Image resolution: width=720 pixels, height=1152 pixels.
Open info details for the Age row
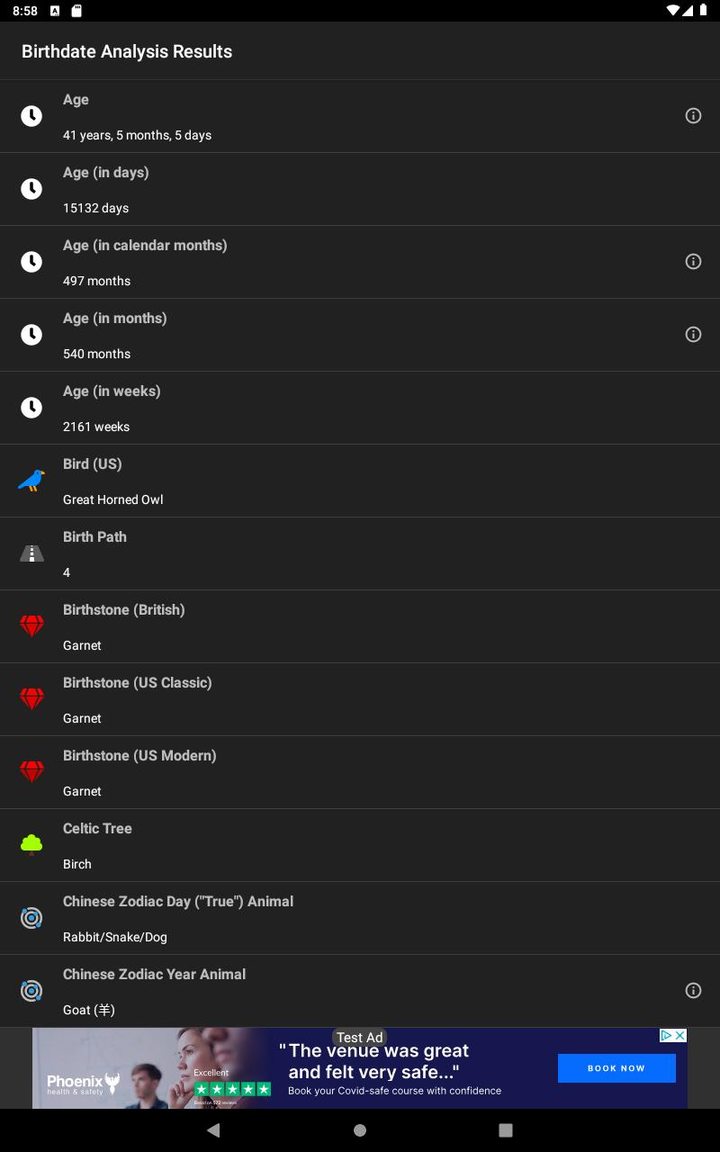[693, 116]
